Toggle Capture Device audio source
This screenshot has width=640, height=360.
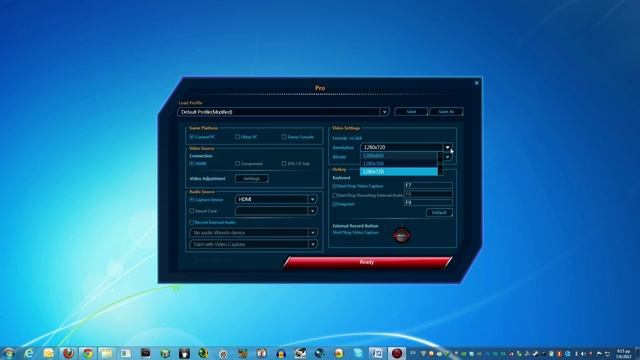coord(192,200)
